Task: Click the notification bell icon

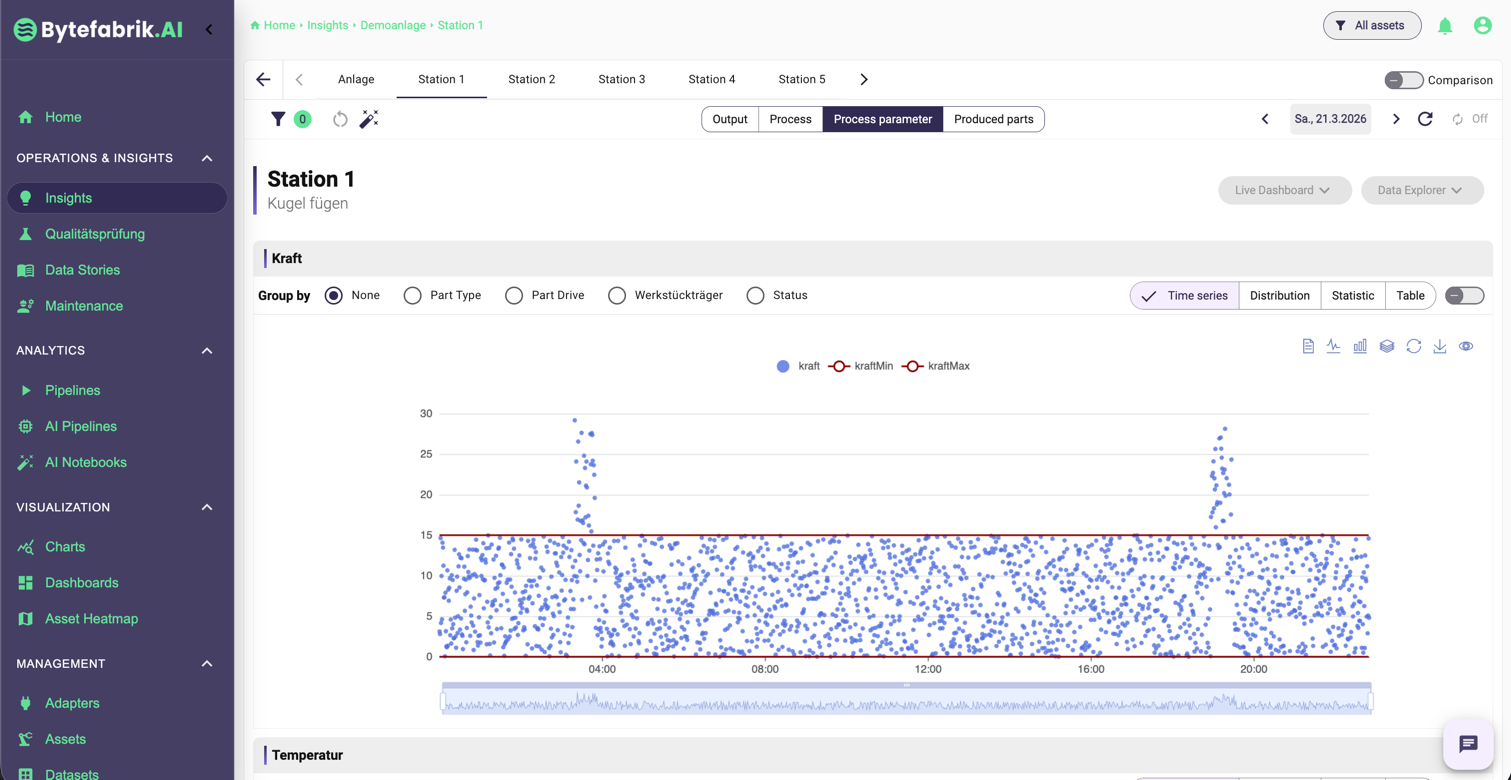Action: tap(1445, 27)
